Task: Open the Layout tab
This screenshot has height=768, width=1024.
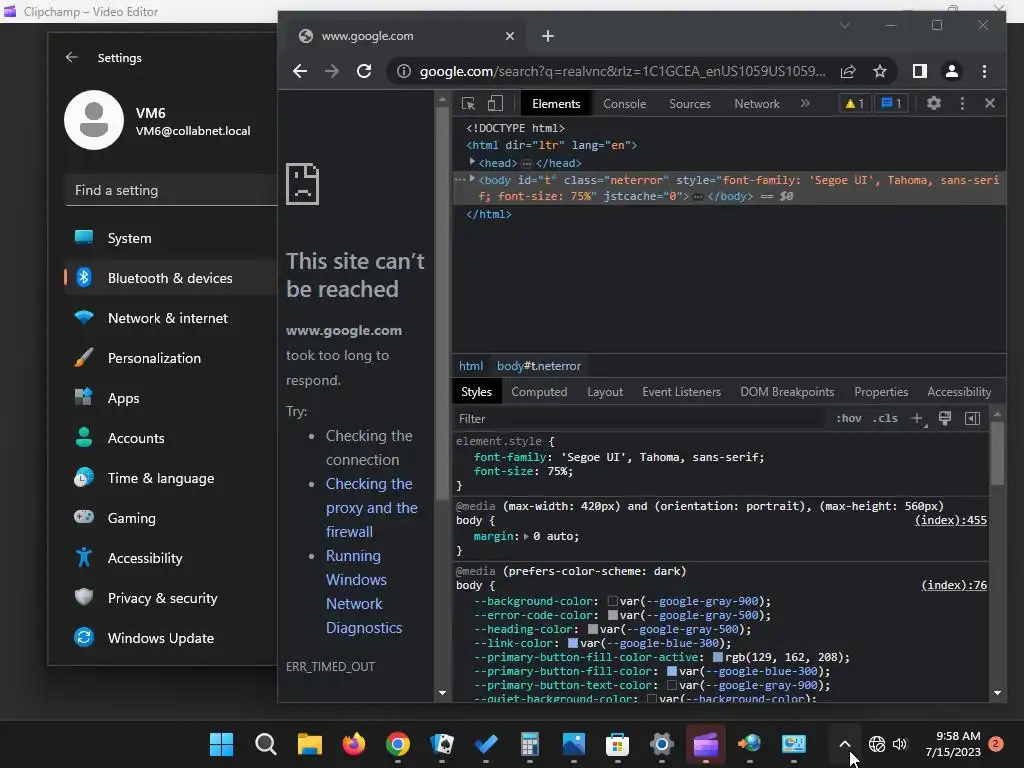Action: pyautogui.click(x=605, y=392)
